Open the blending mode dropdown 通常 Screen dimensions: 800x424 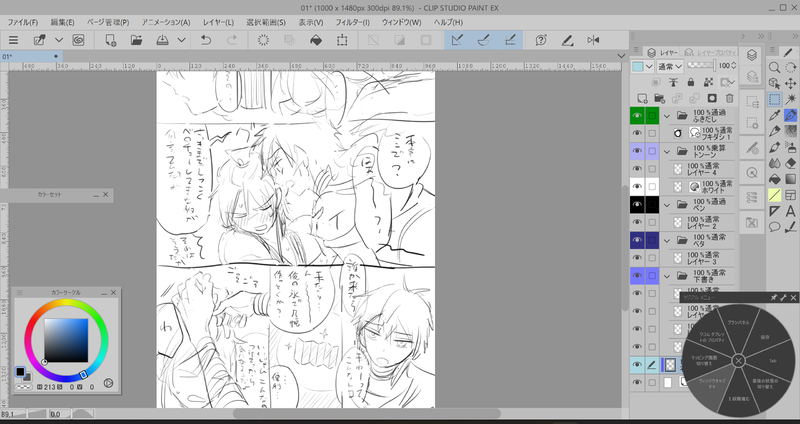(x=670, y=66)
